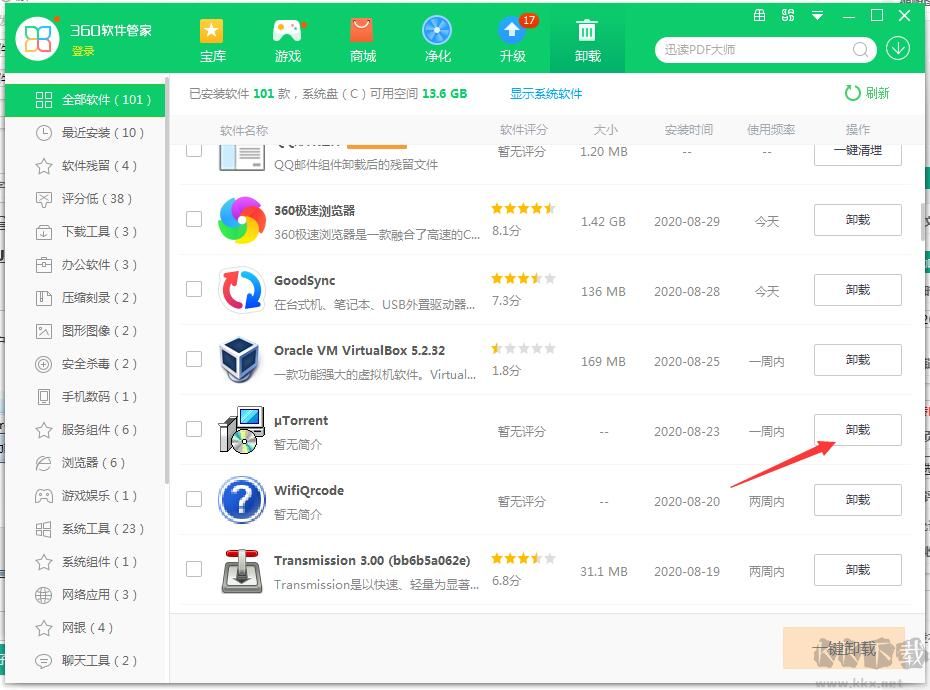The height and width of the screenshot is (690, 930).
Task: Open the four-square tools icon in title bar
Action: tap(788, 15)
